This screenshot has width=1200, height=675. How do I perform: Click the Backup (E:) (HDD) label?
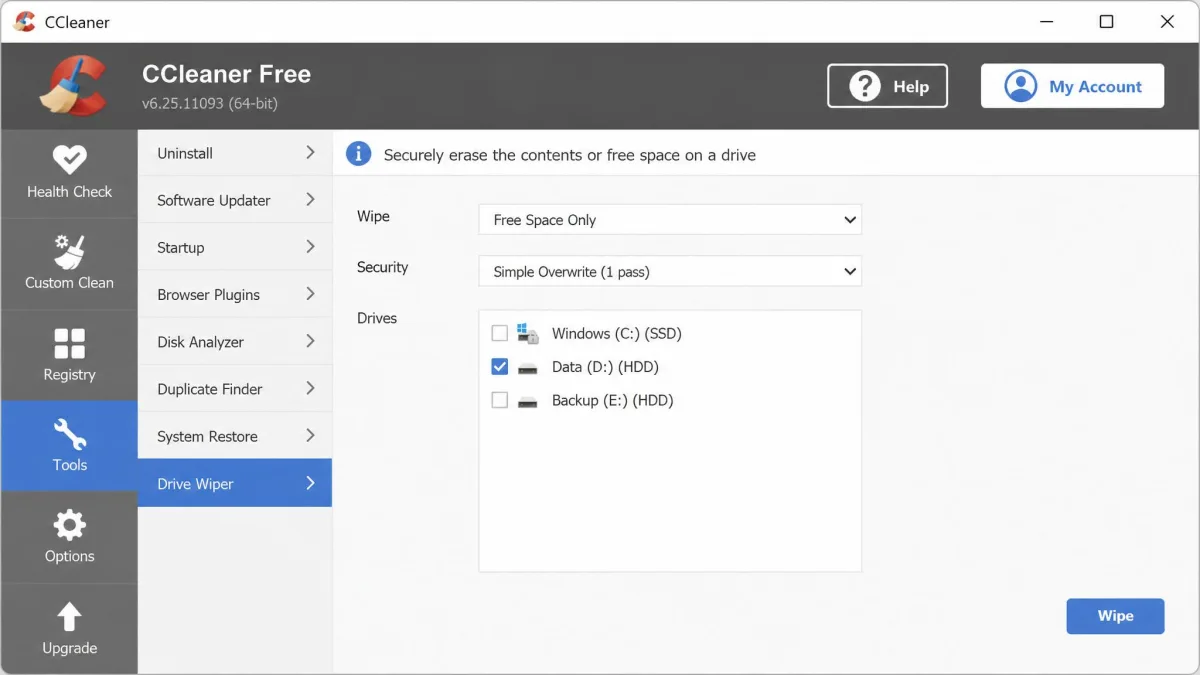pyautogui.click(x=612, y=400)
